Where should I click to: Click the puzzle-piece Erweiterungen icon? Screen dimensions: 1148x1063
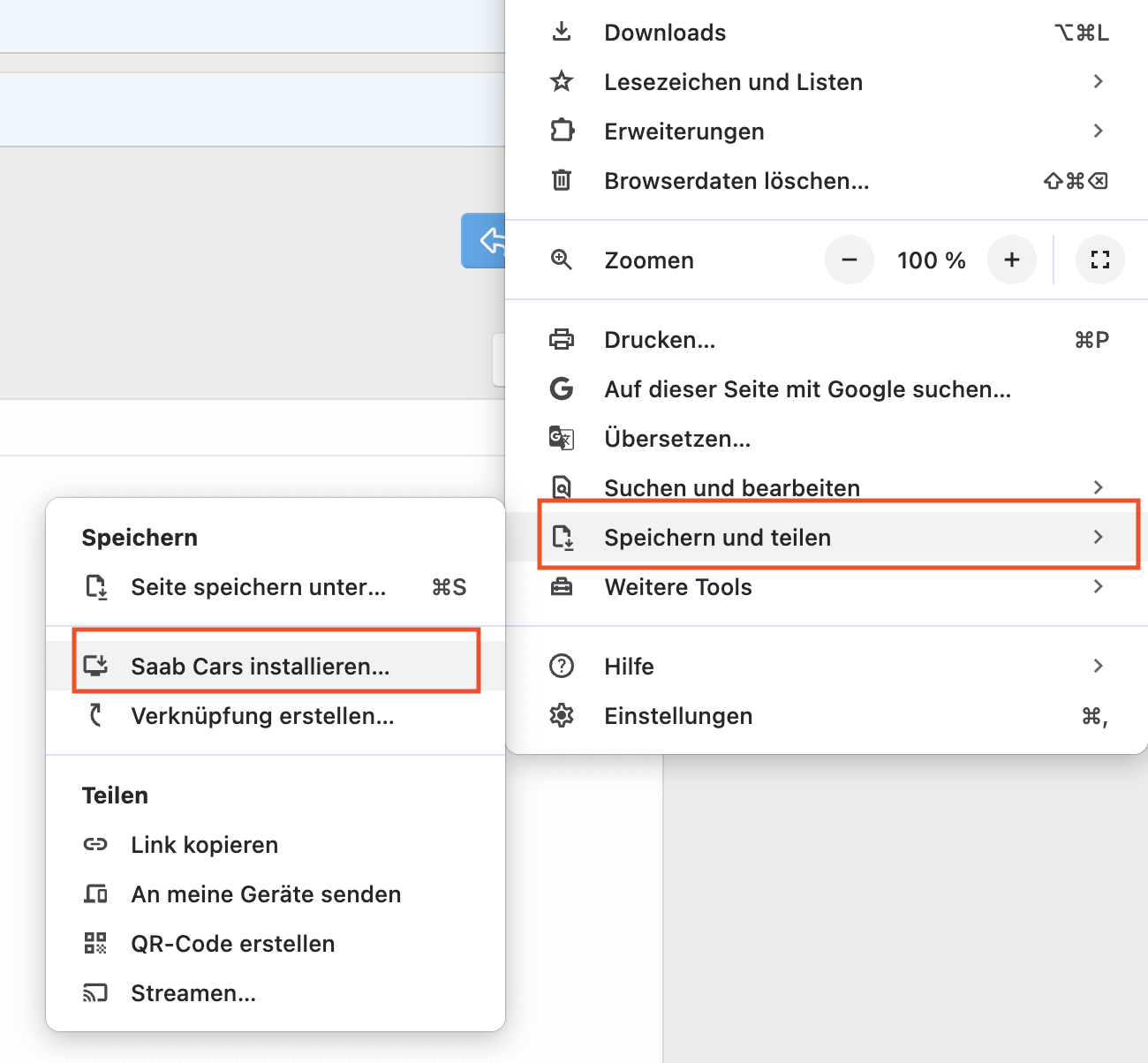(562, 131)
